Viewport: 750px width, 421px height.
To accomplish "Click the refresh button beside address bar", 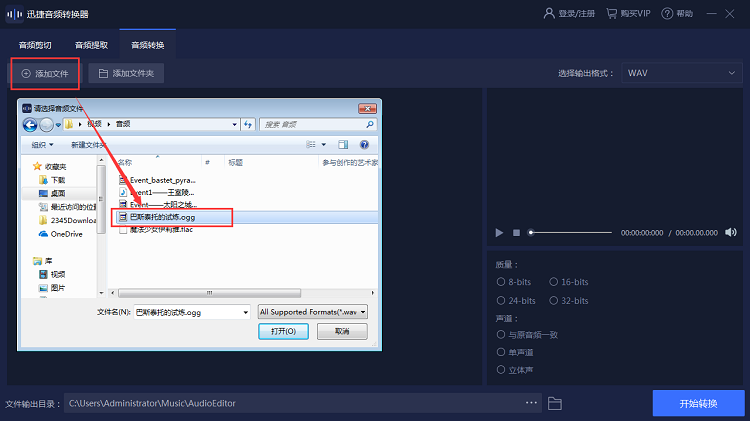I will click(248, 124).
